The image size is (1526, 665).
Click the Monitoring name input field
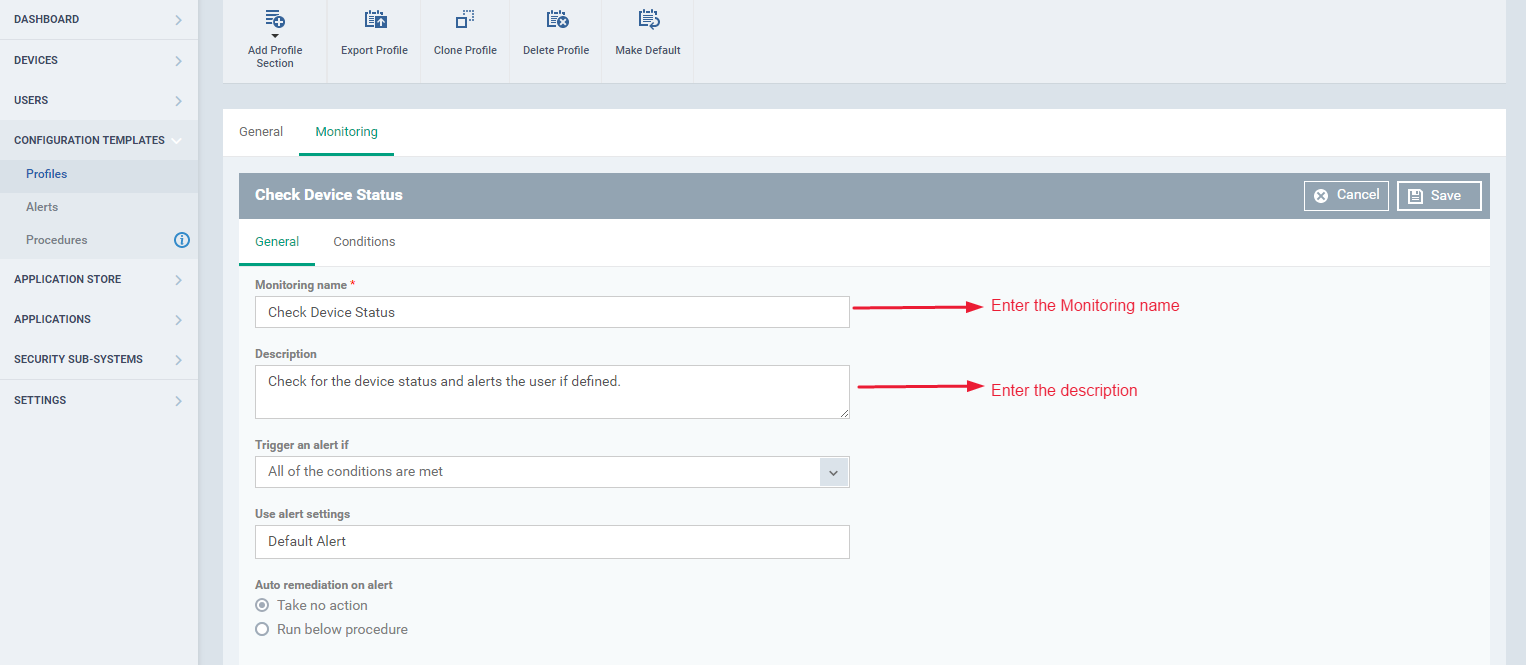(552, 312)
